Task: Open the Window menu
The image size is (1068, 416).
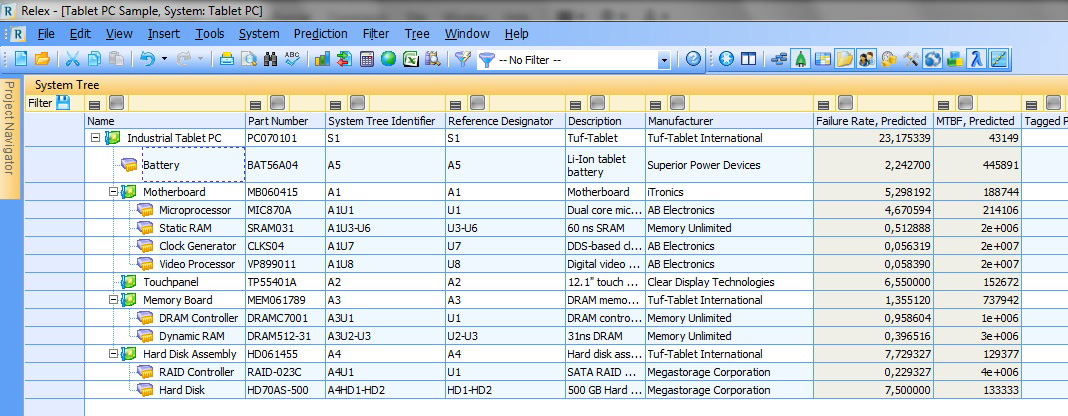Action: pos(467,33)
